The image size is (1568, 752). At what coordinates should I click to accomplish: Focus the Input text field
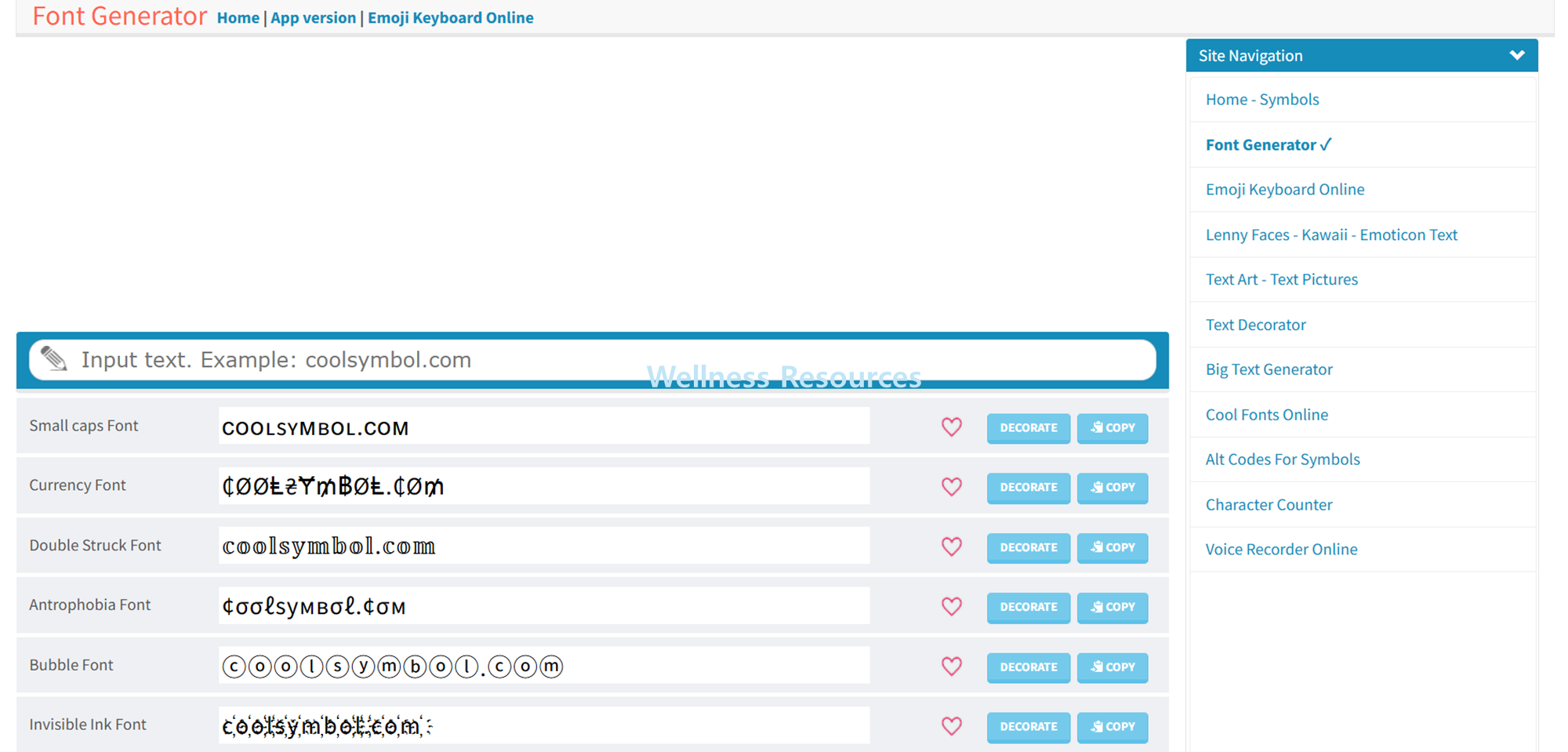click(x=593, y=360)
